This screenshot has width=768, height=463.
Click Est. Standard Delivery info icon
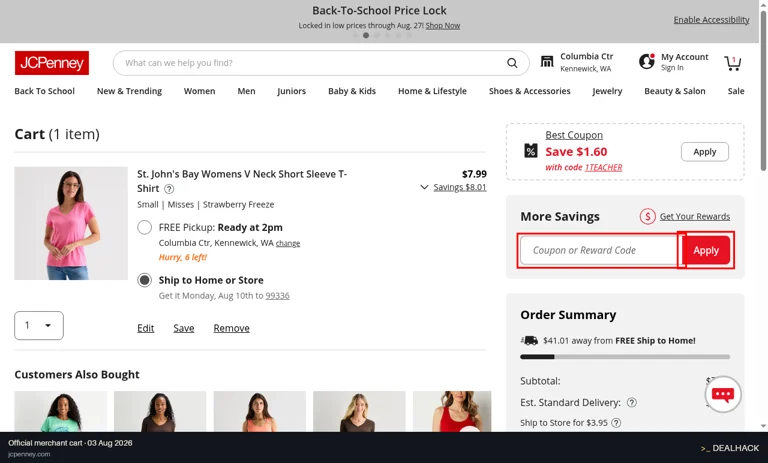click(x=632, y=402)
